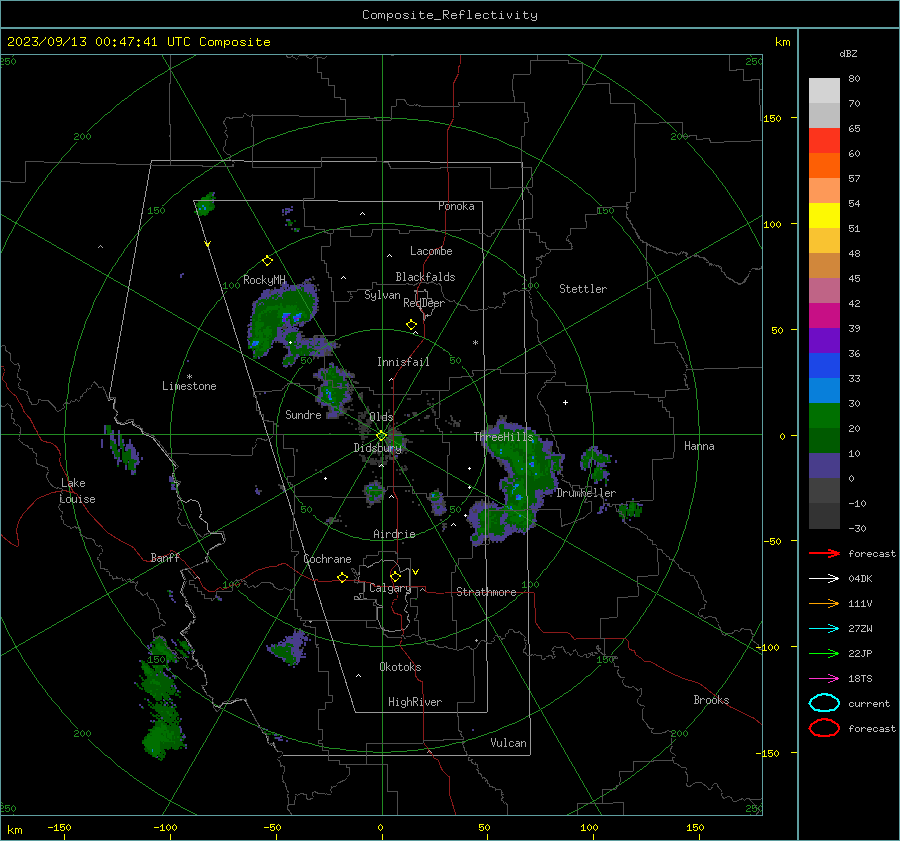
Task: Click the yellow diamond marker near RockyMH
Action: [267, 261]
